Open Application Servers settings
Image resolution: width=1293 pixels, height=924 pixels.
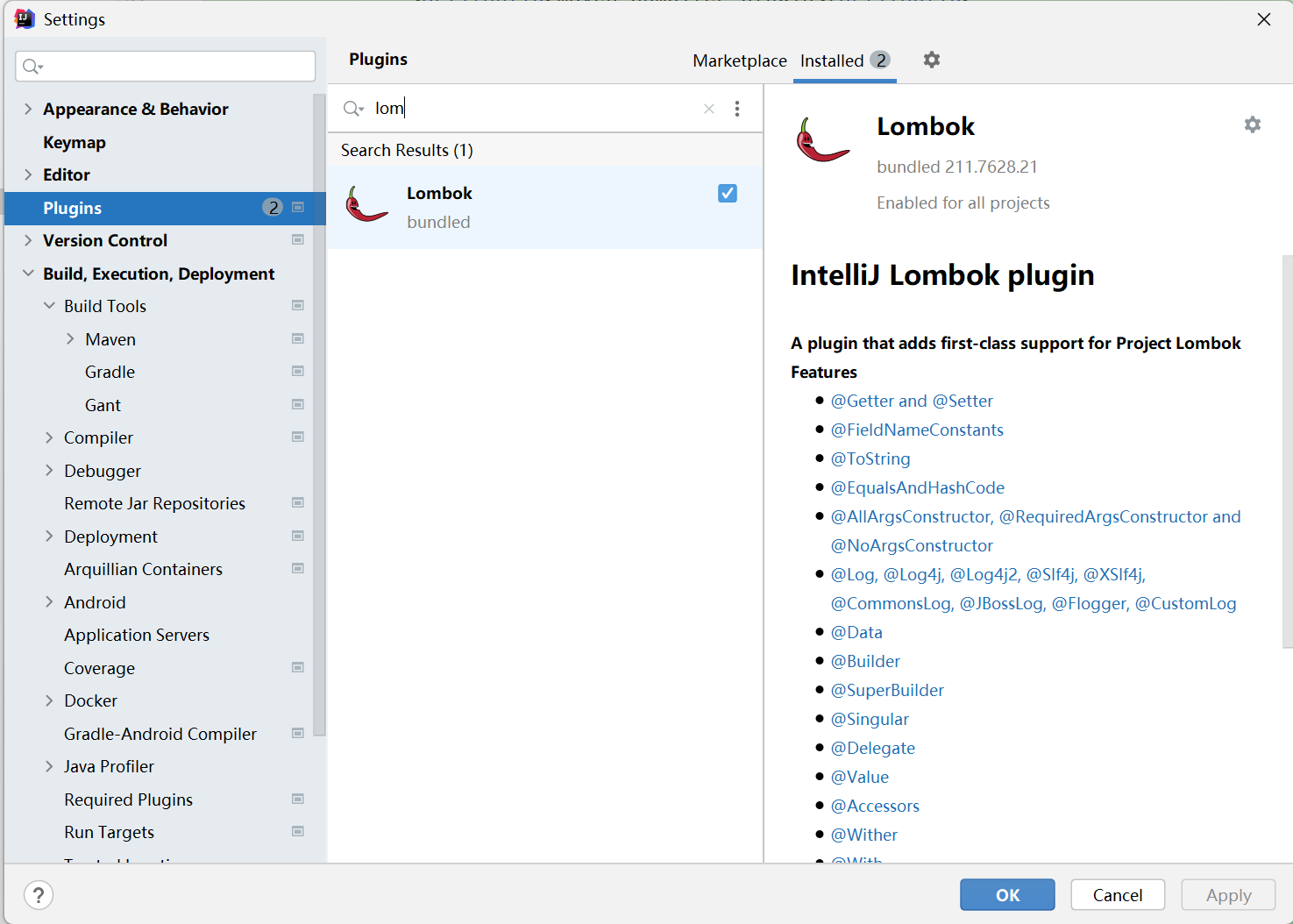pyautogui.click(x=137, y=635)
